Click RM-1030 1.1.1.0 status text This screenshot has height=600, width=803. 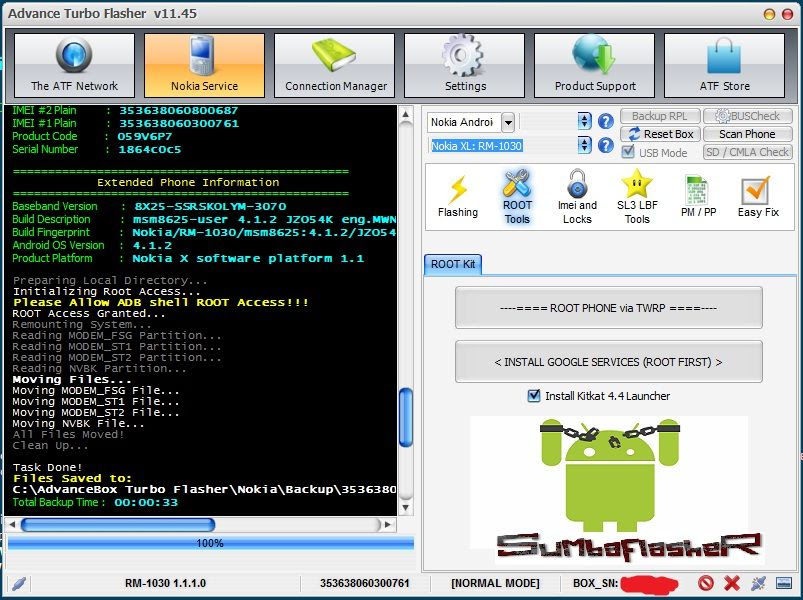point(165,583)
